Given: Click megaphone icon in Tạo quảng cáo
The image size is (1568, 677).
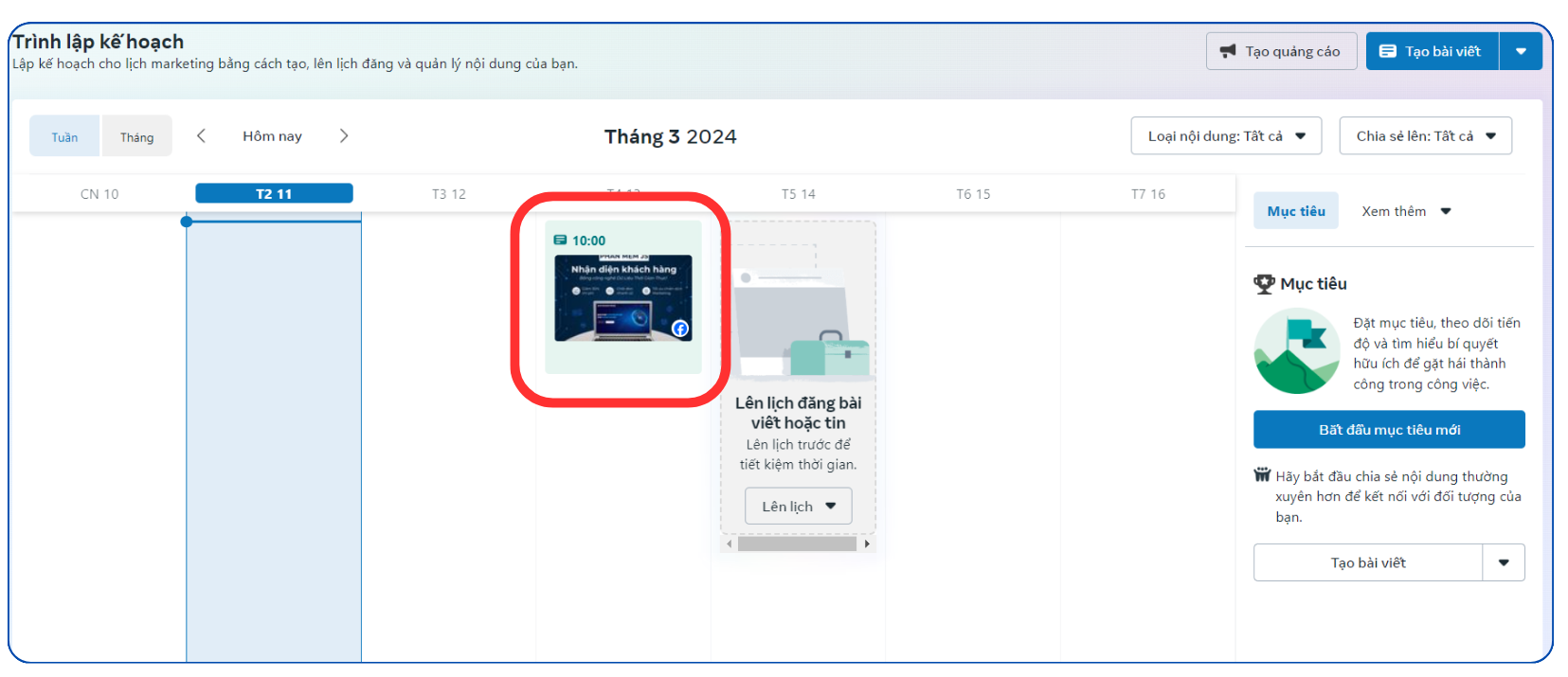Looking at the screenshot, I should (1228, 51).
